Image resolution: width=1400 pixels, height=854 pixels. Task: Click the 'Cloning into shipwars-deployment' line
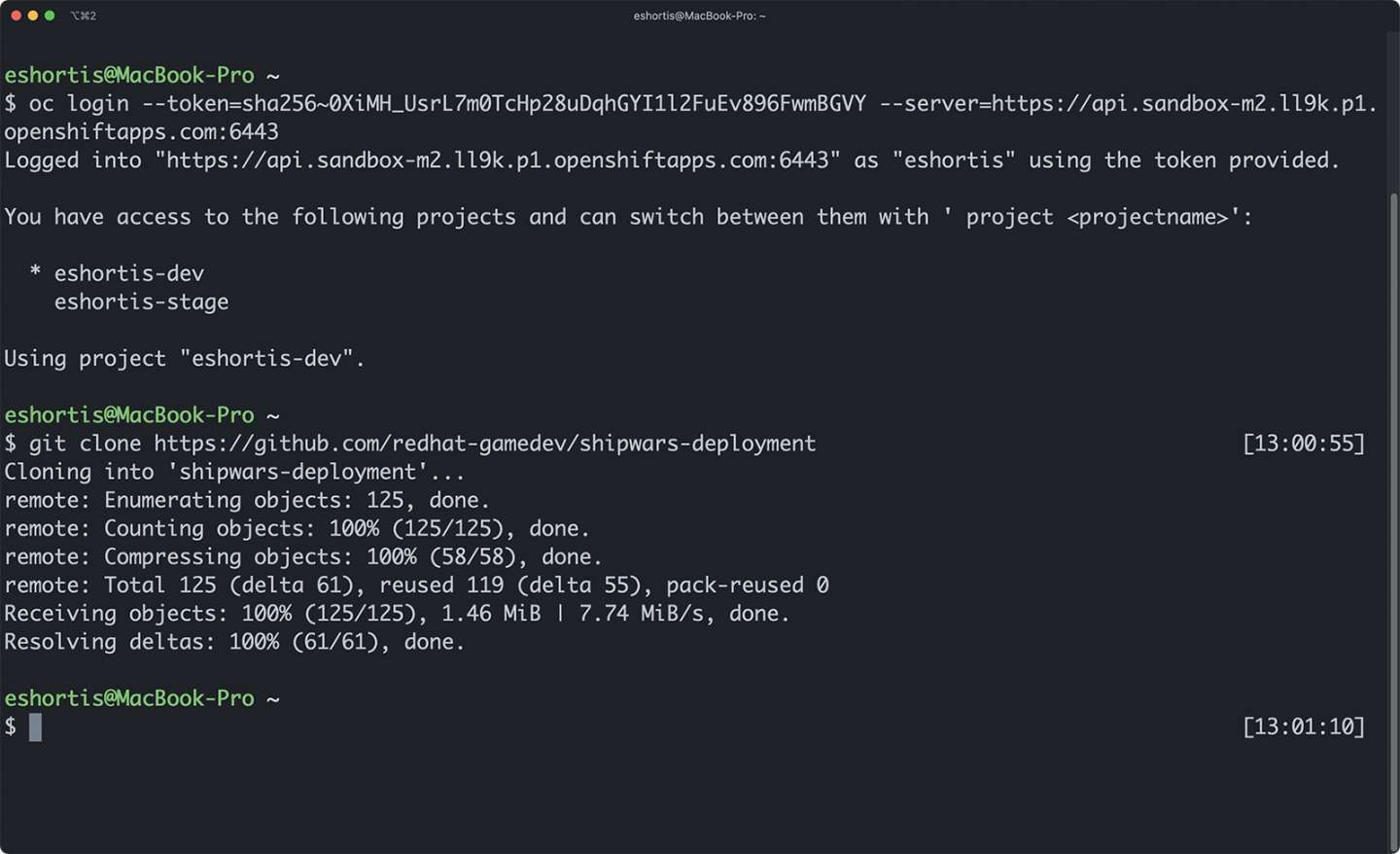(233, 472)
